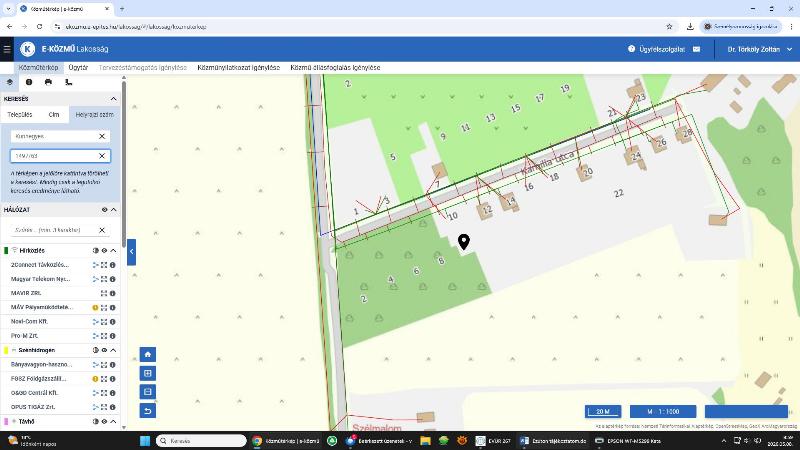Click the M 1:1000 scale button
This screenshot has height=450, width=800.
(x=663, y=411)
